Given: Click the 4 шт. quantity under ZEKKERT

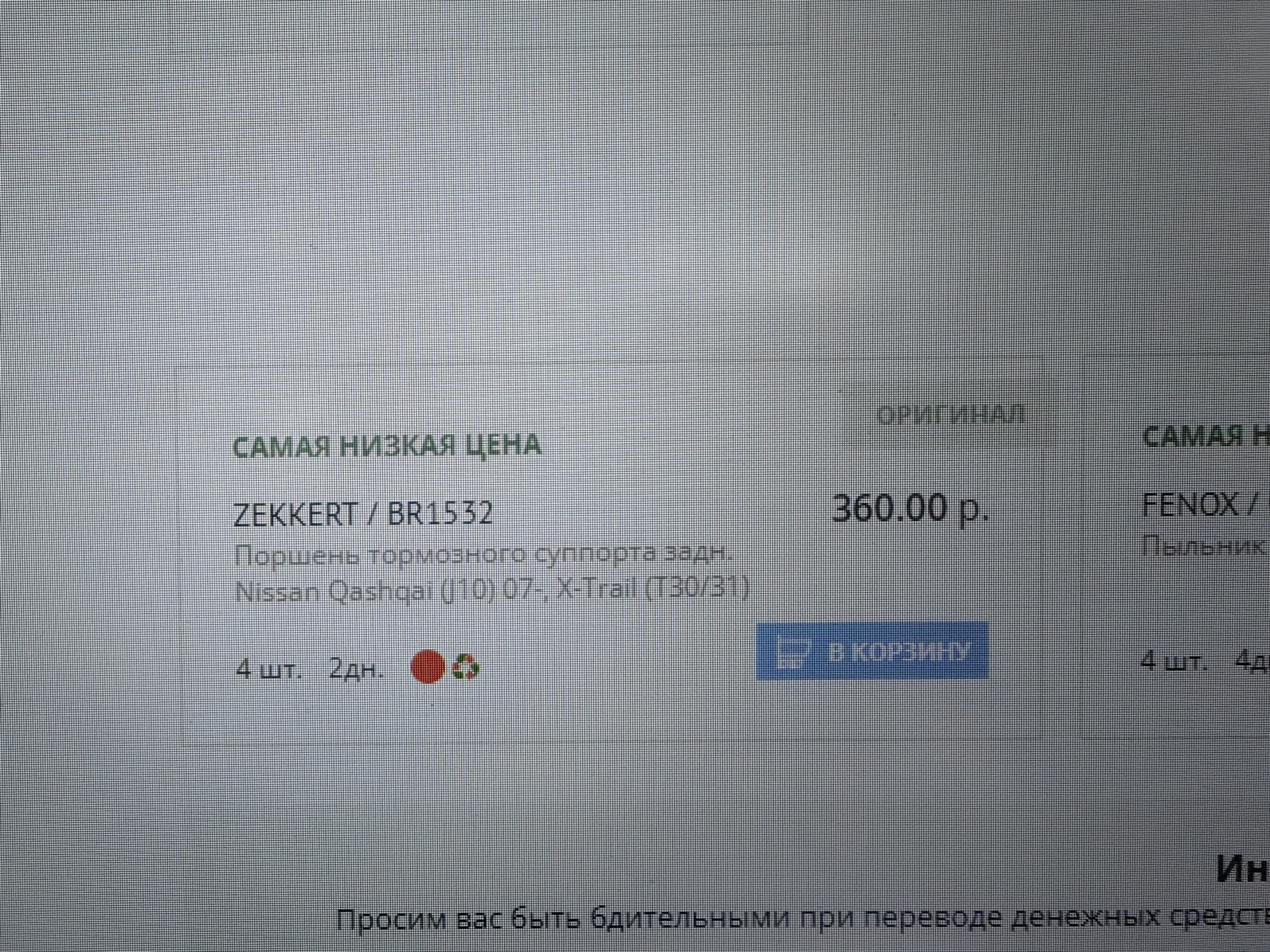Looking at the screenshot, I should 269,669.
